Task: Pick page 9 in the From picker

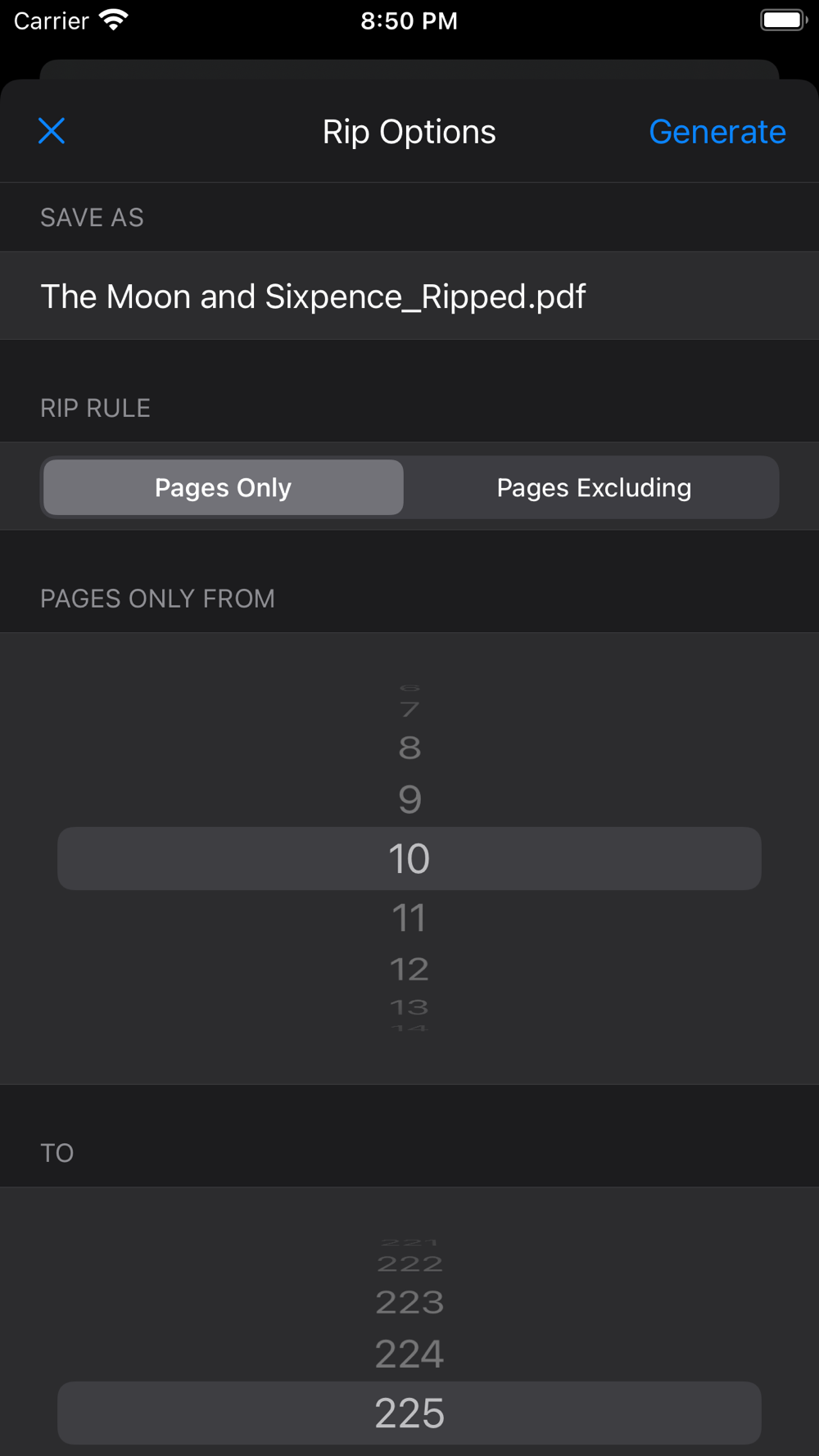Action: [x=409, y=799]
